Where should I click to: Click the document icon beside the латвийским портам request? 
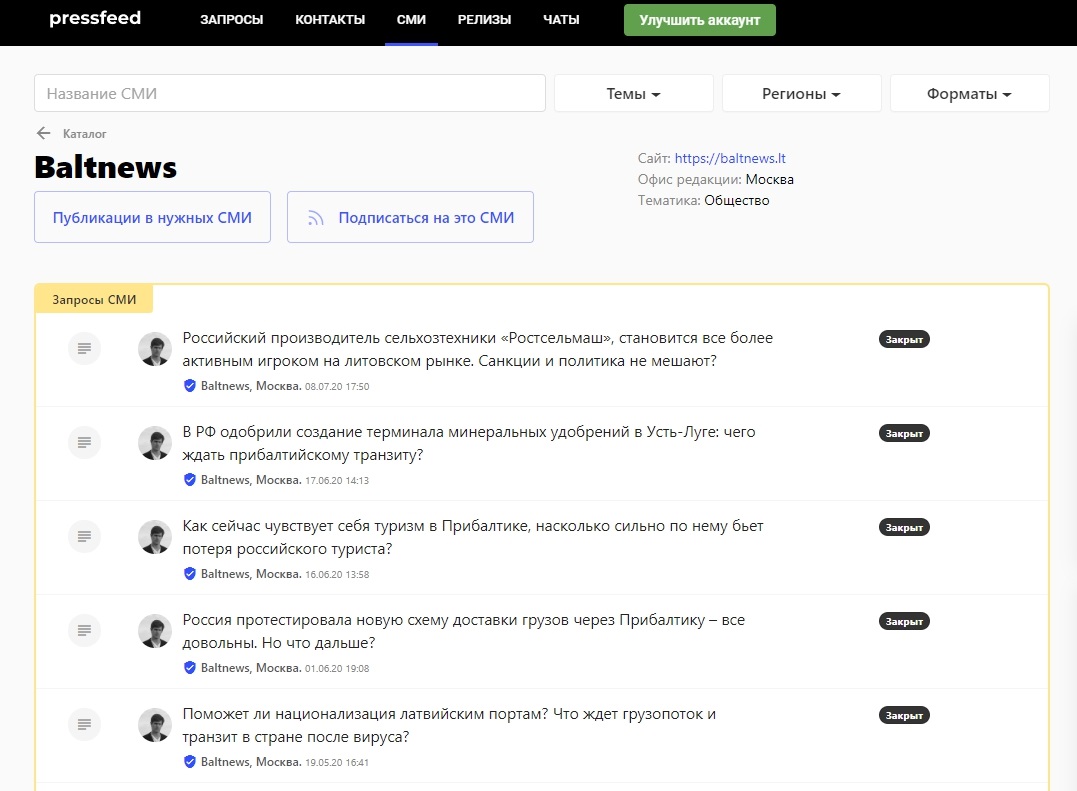(85, 724)
